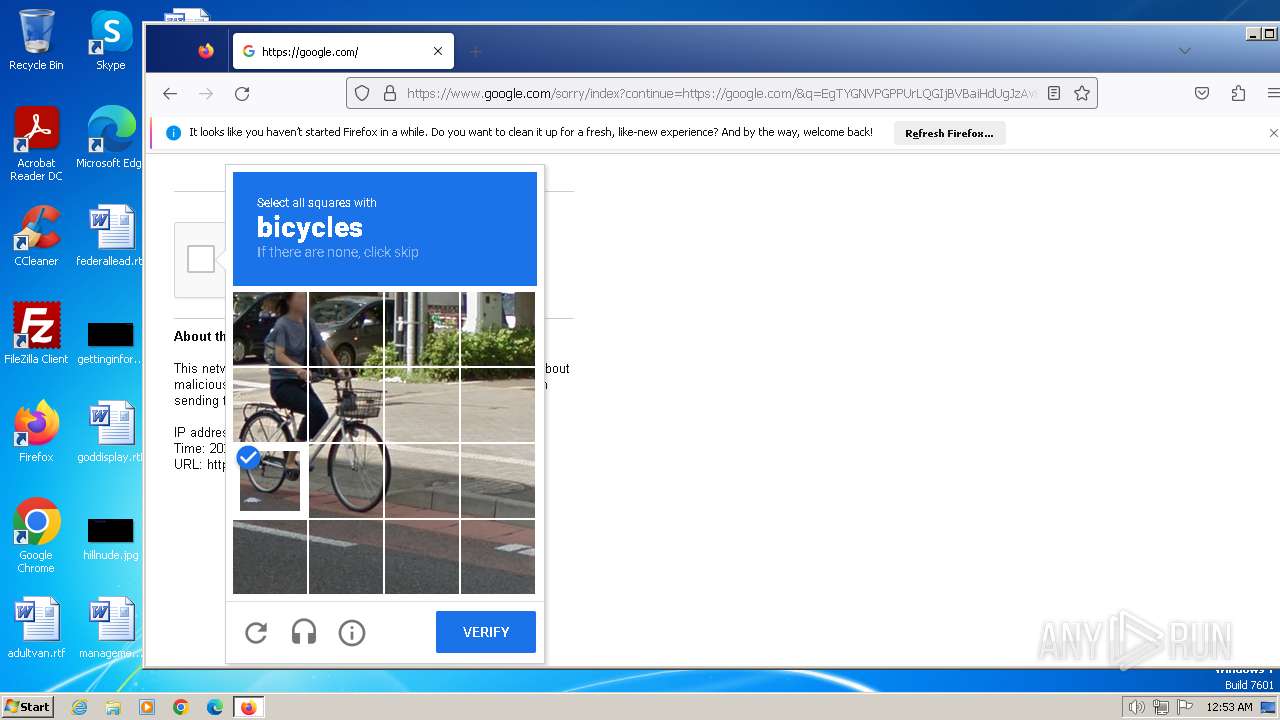Select the tile with the bicycle front wheel
Screen dimensions: 1280x720
tap(346, 481)
